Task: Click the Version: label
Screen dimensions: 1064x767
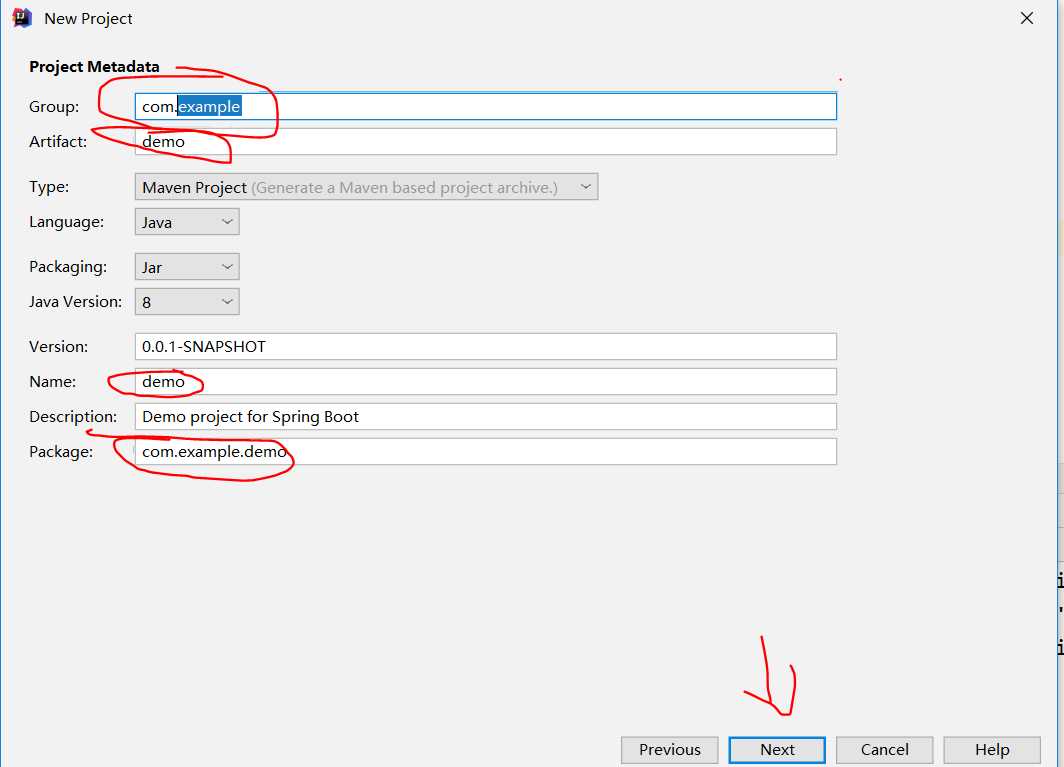Action: (x=58, y=347)
